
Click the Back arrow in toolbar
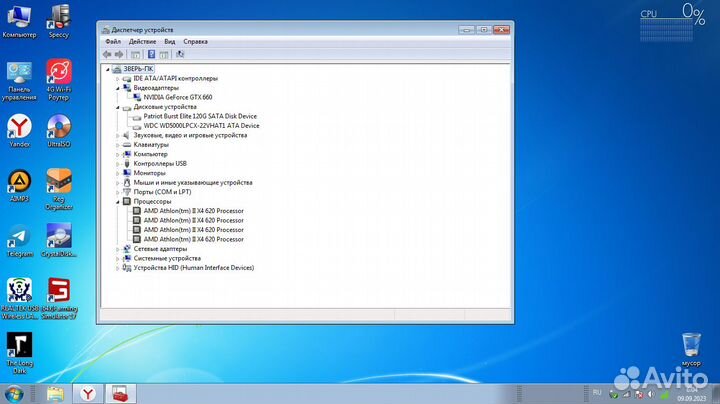click(106, 54)
